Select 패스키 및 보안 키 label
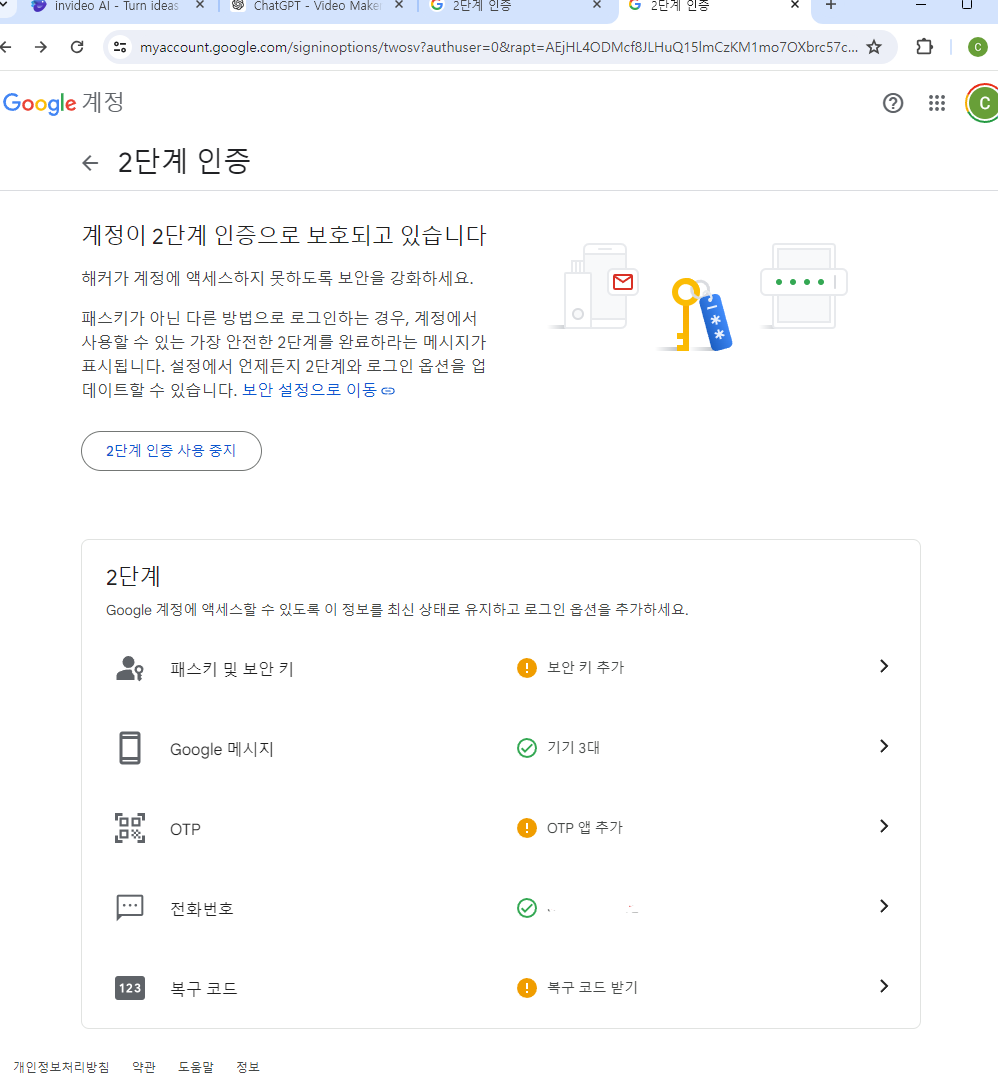Screen dimensions: 998x1076 pyautogui.click(x=232, y=669)
